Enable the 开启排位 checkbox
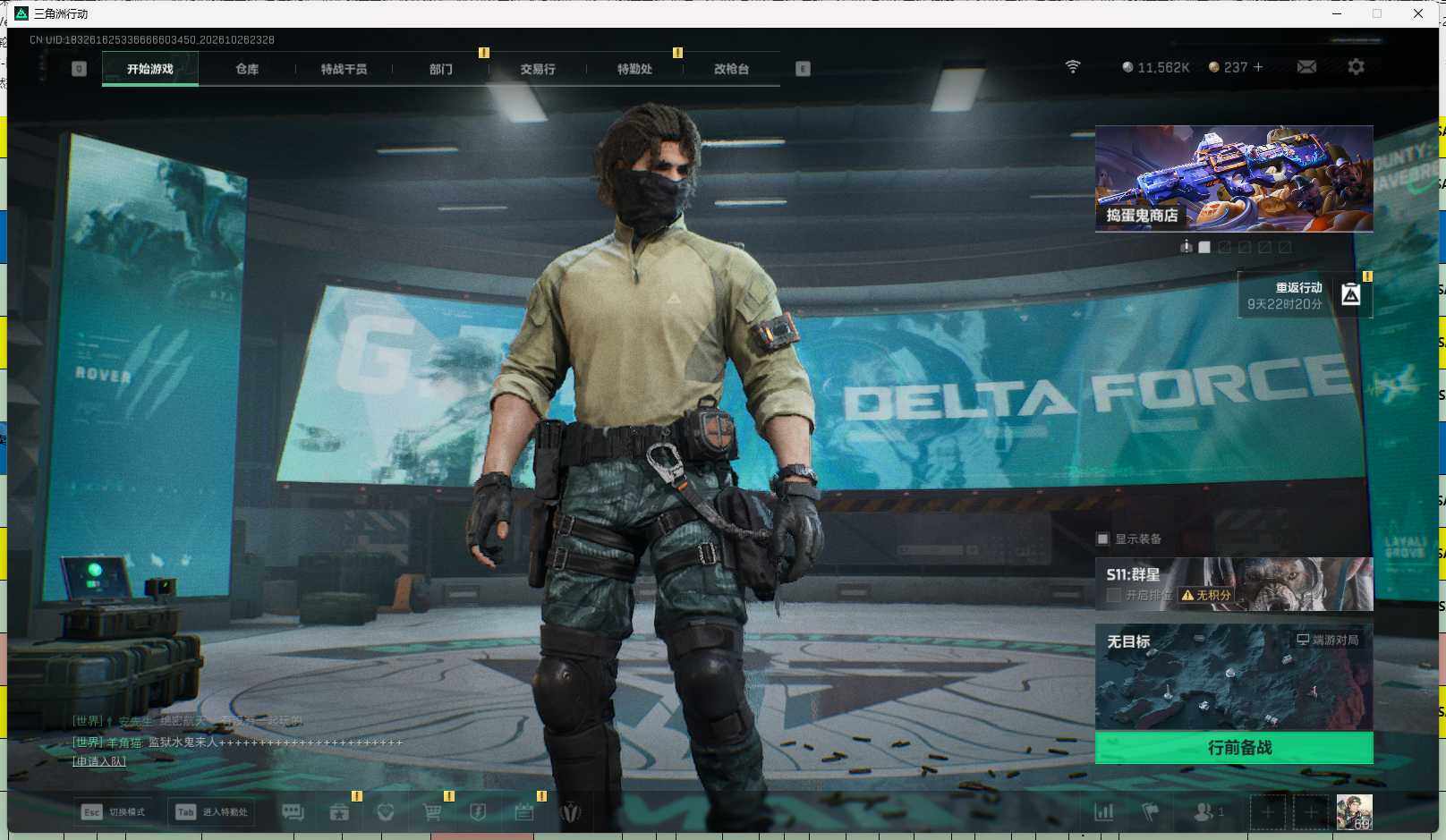 coord(1114,595)
